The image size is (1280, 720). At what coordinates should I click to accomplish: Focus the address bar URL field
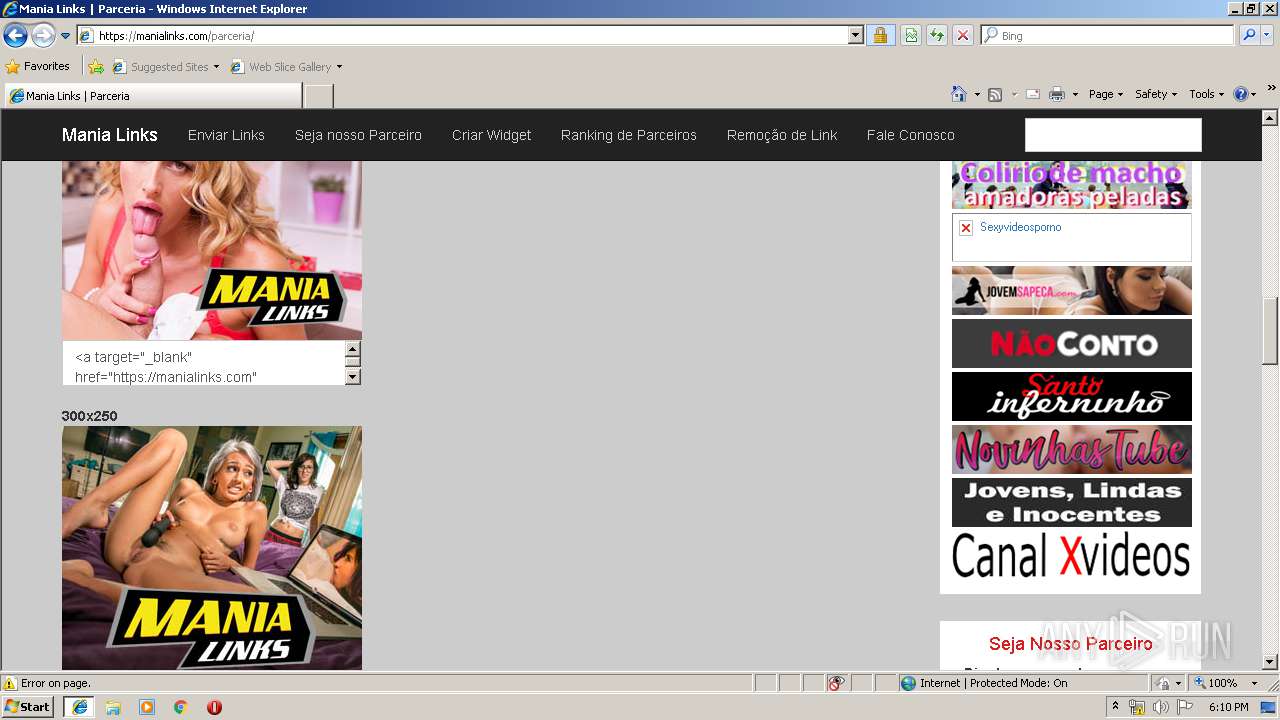tap(462, 36)
